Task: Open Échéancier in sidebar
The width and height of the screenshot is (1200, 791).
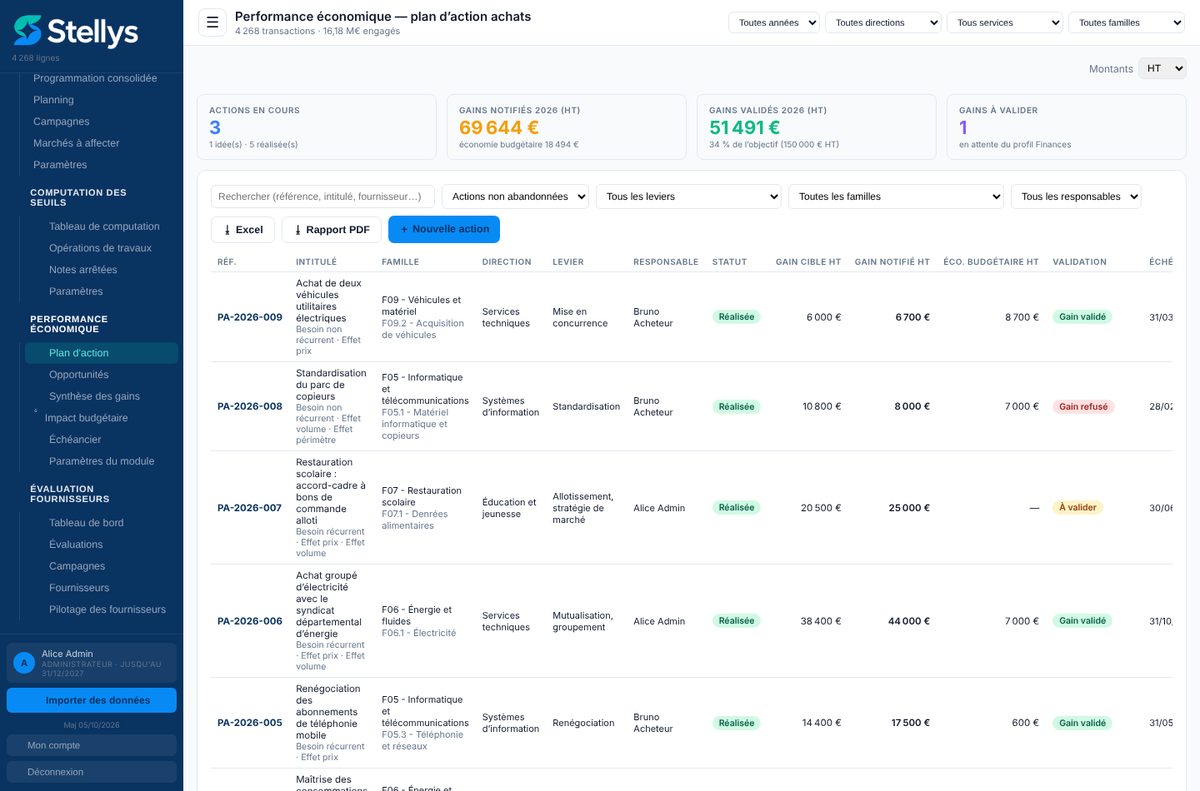Action: (x=75, y=440)
